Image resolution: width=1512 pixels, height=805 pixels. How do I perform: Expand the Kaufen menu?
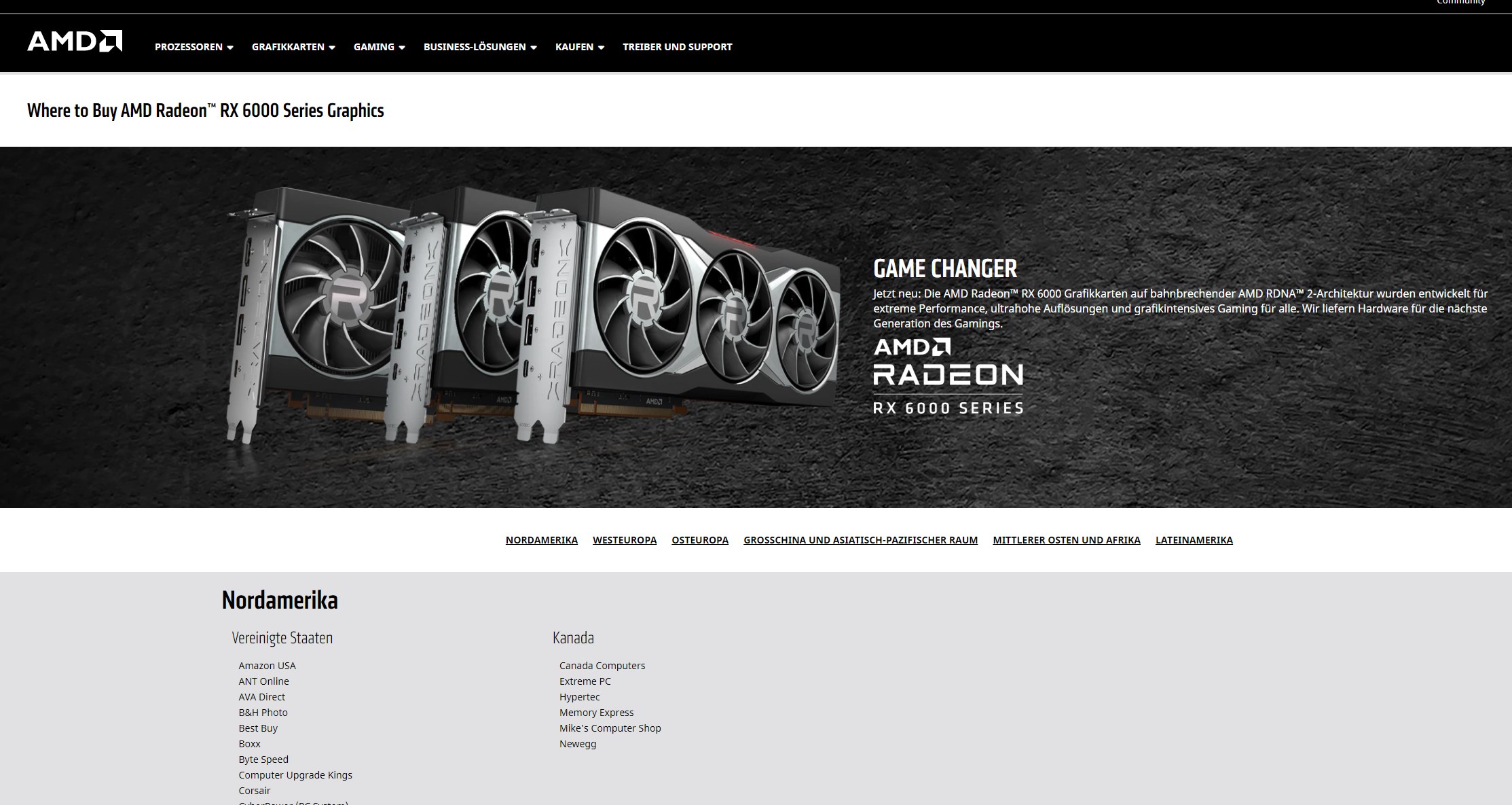click(x=579, y=47)
